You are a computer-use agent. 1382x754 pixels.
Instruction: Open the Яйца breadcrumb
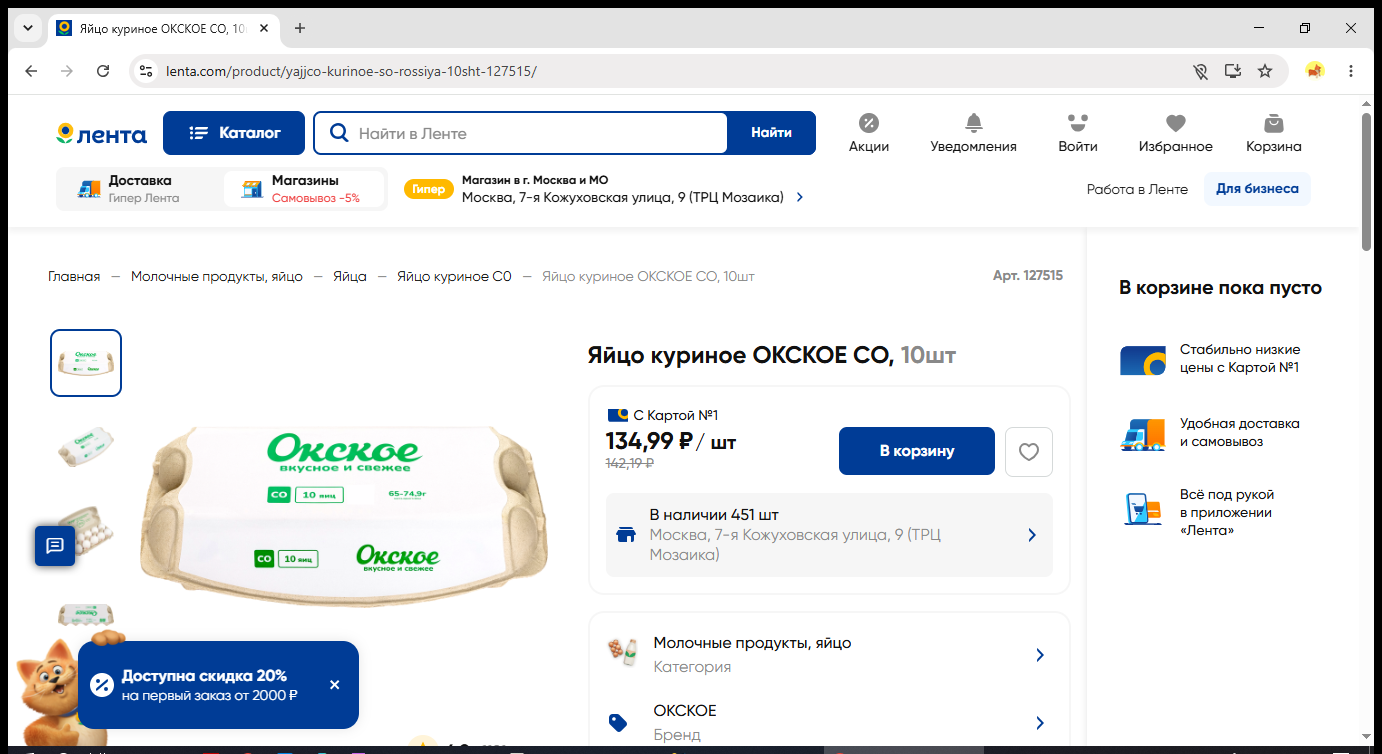(x=350, y=276)
